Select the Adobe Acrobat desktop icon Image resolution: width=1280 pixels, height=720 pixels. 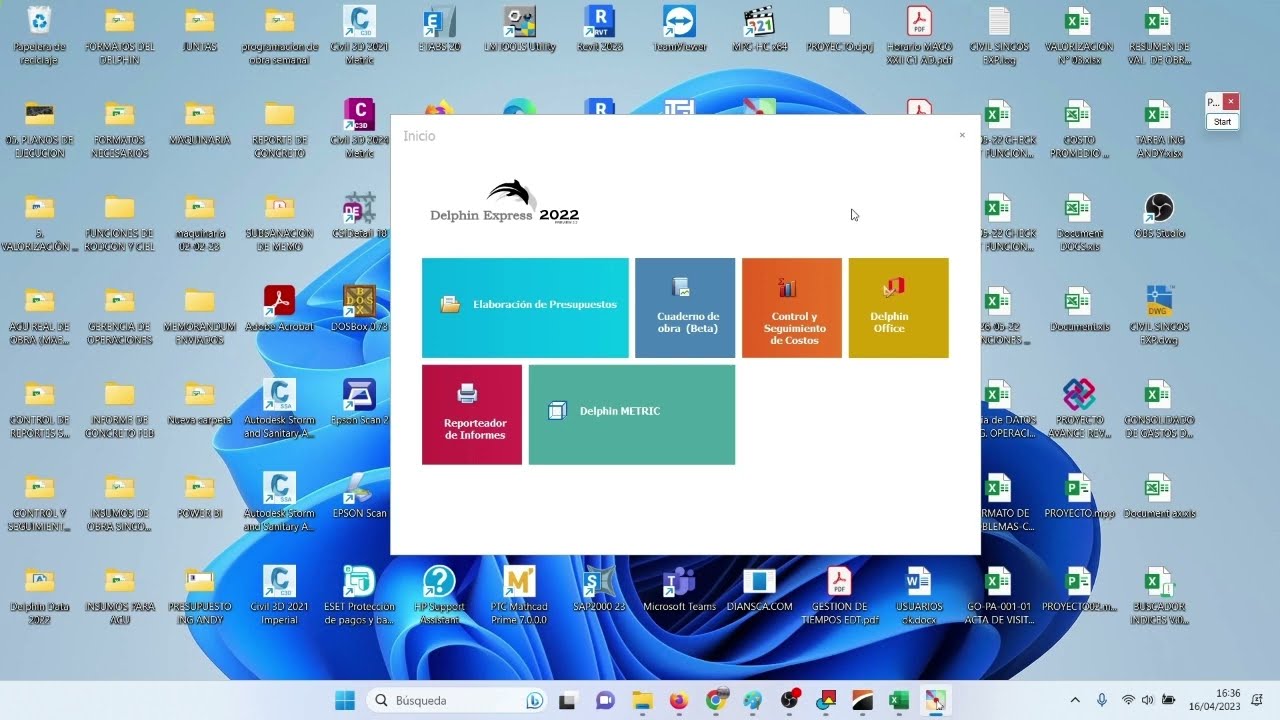tap(280, 308)
